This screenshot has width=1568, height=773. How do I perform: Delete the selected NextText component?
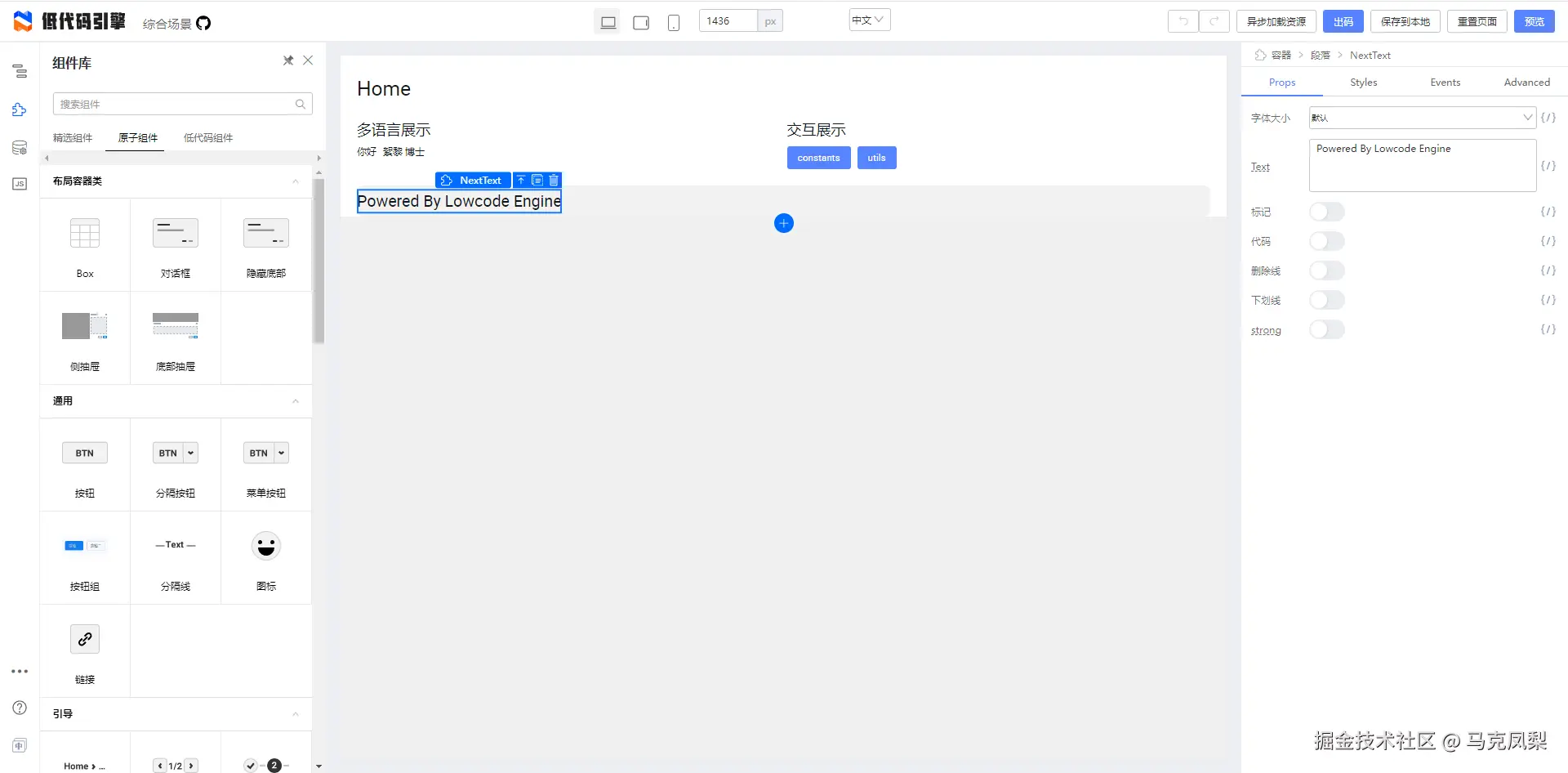click(x=554, y=180)
